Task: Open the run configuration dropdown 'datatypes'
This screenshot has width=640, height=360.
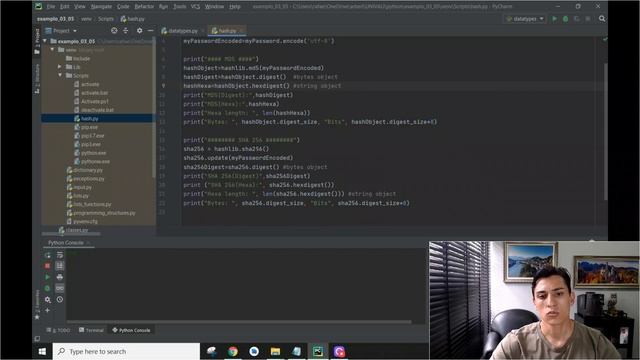Action: (525, 19)
